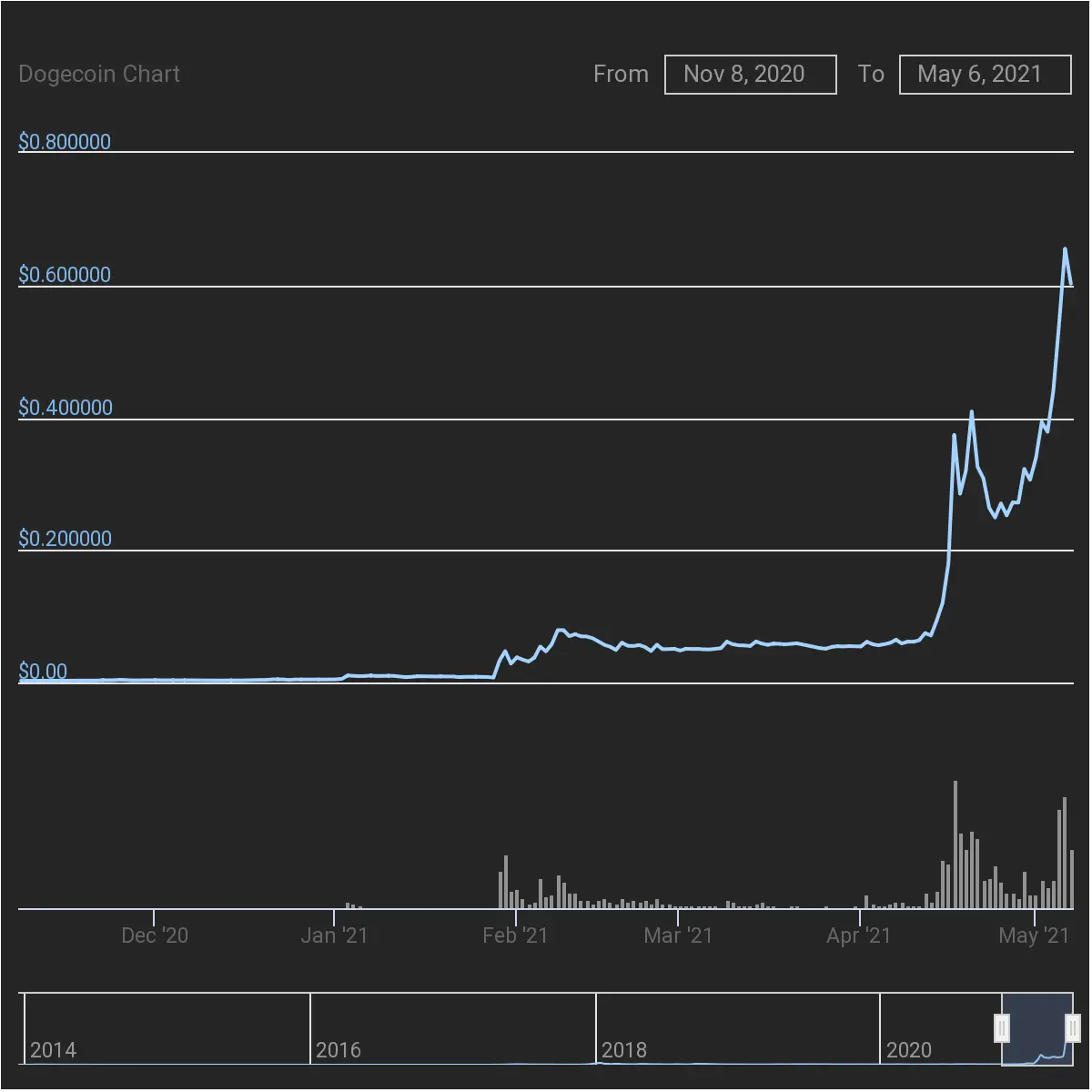Click the Jan '21 axis label
Viewport: 1092px width, 1092px height.
point(334,935)
